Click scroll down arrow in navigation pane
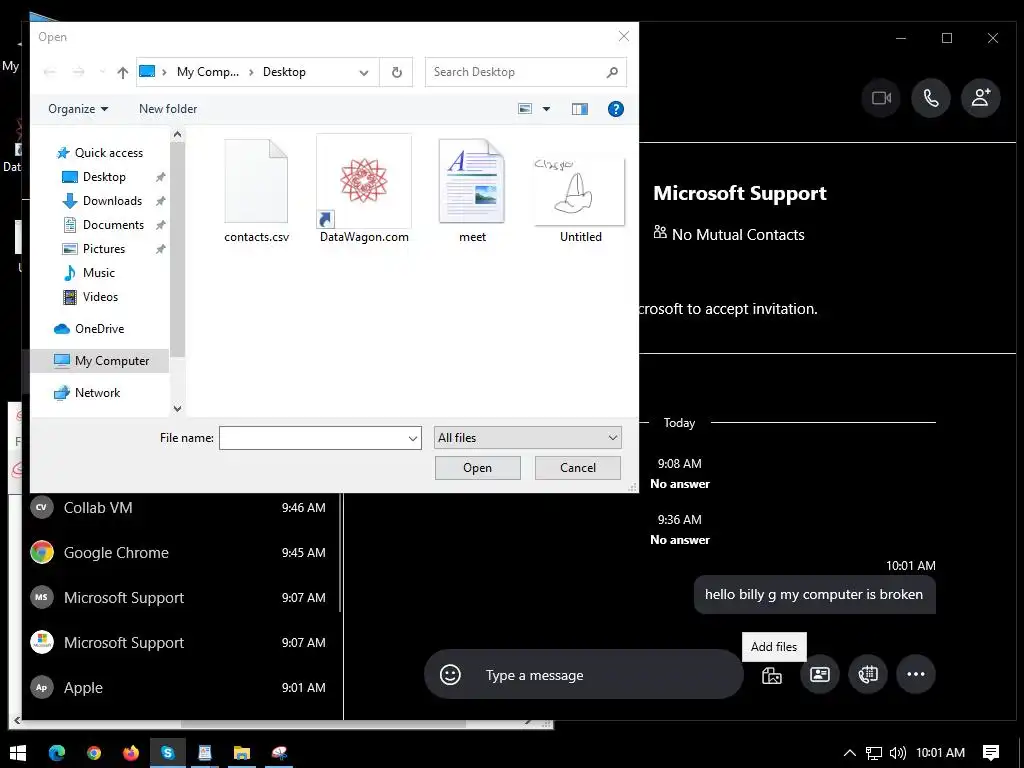 [177, 409]
